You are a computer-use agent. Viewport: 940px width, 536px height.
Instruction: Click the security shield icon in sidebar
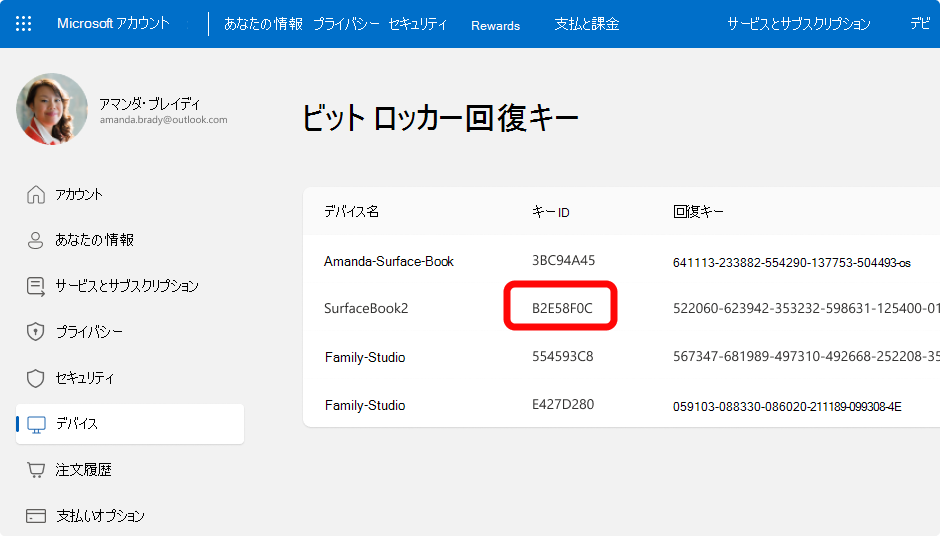pos(35,378)
